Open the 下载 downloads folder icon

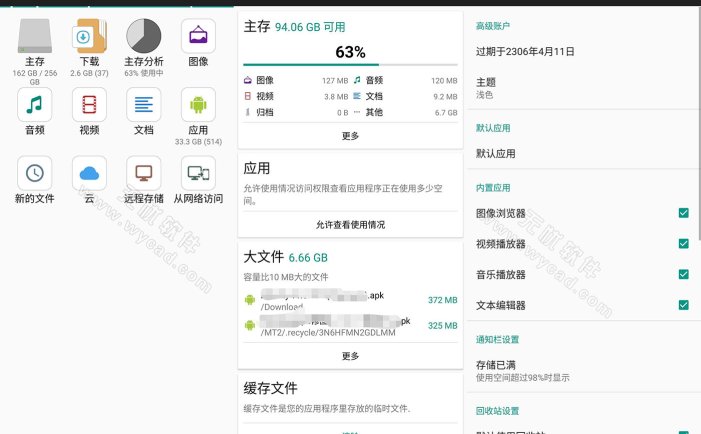tap(89, 36)
